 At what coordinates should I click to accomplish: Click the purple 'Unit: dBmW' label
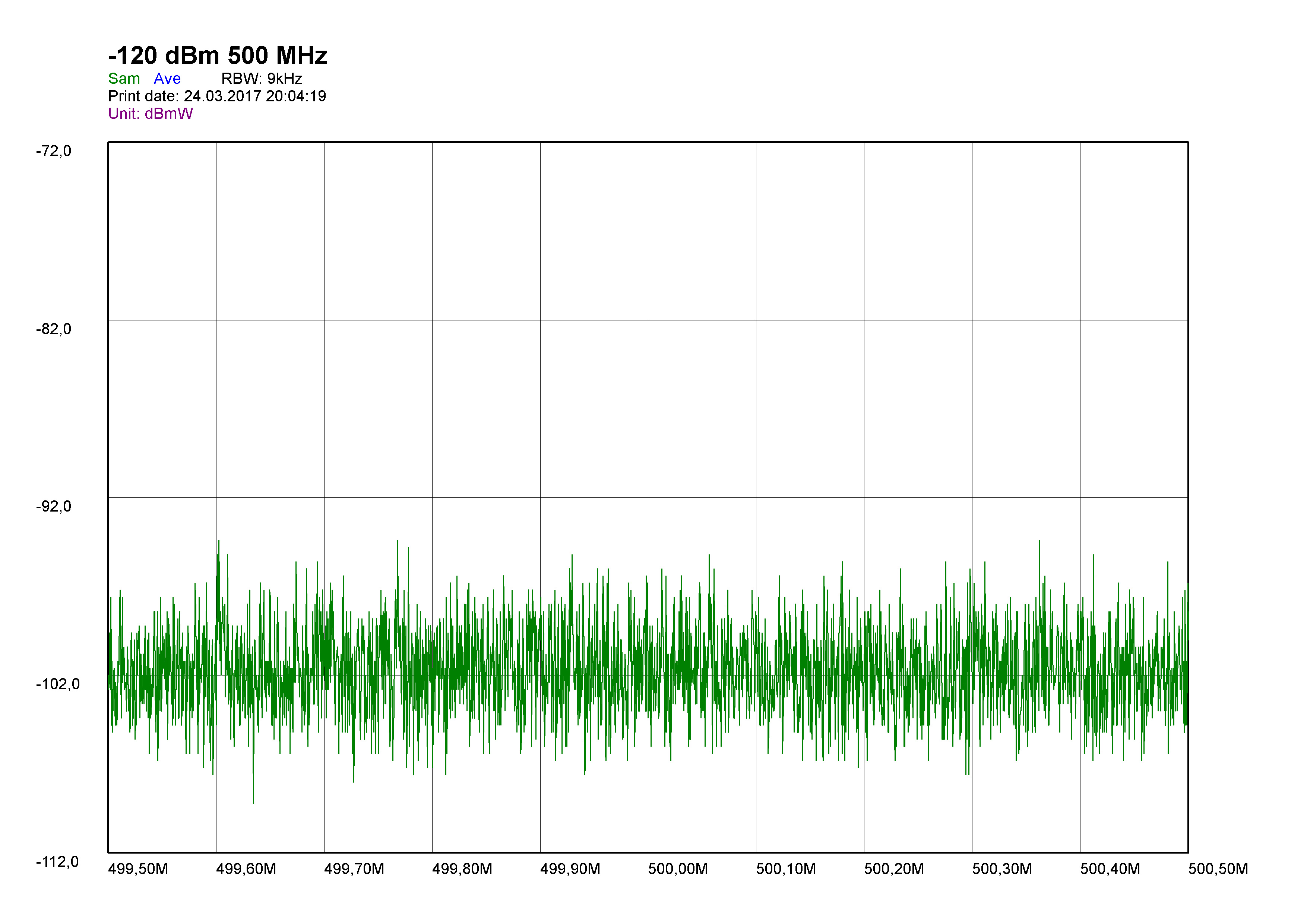tap(150, 114)
